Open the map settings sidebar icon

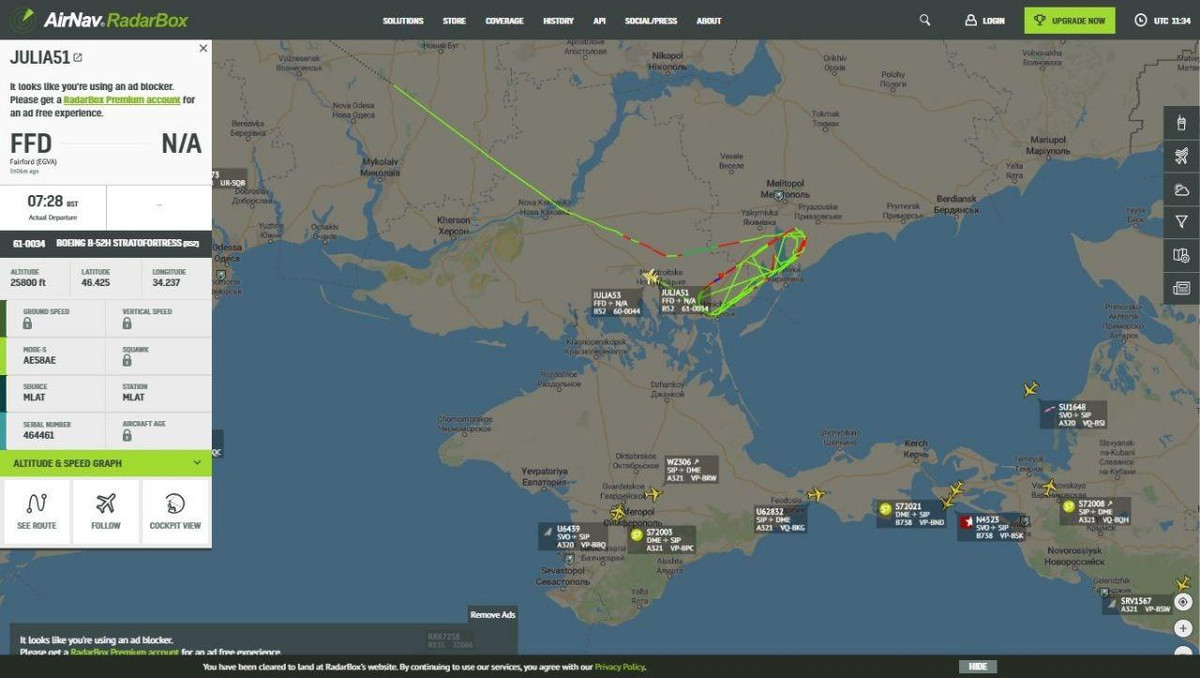pos(1182,255)
